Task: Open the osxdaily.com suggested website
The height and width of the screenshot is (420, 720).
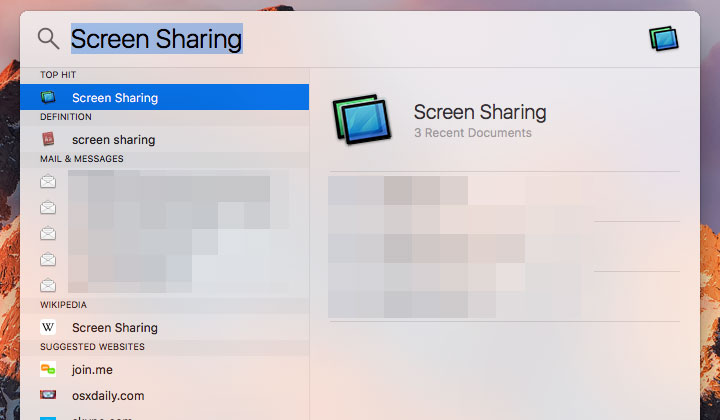Action: [164, 395]
